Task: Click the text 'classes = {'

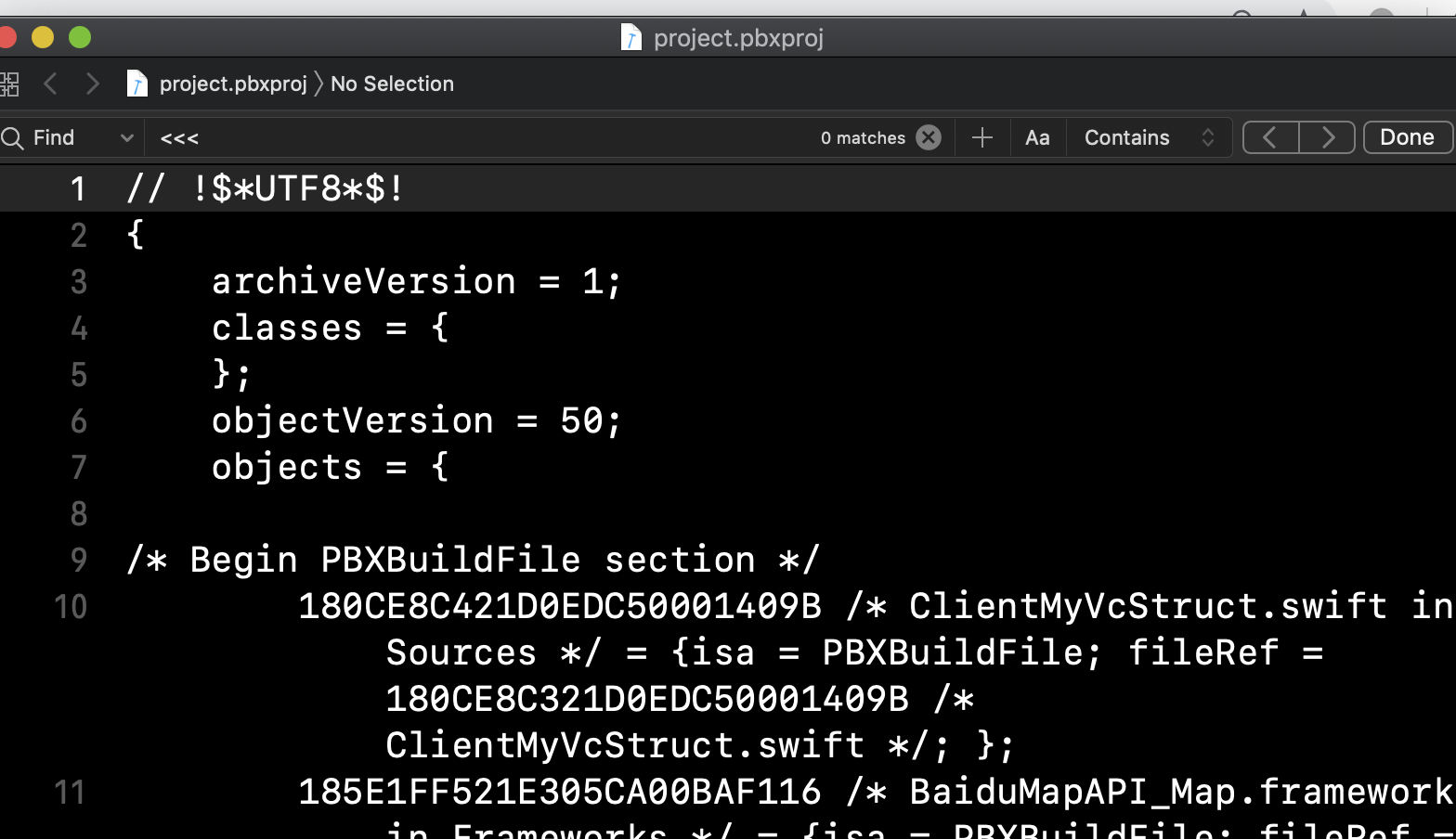Action: click(331, 328)
